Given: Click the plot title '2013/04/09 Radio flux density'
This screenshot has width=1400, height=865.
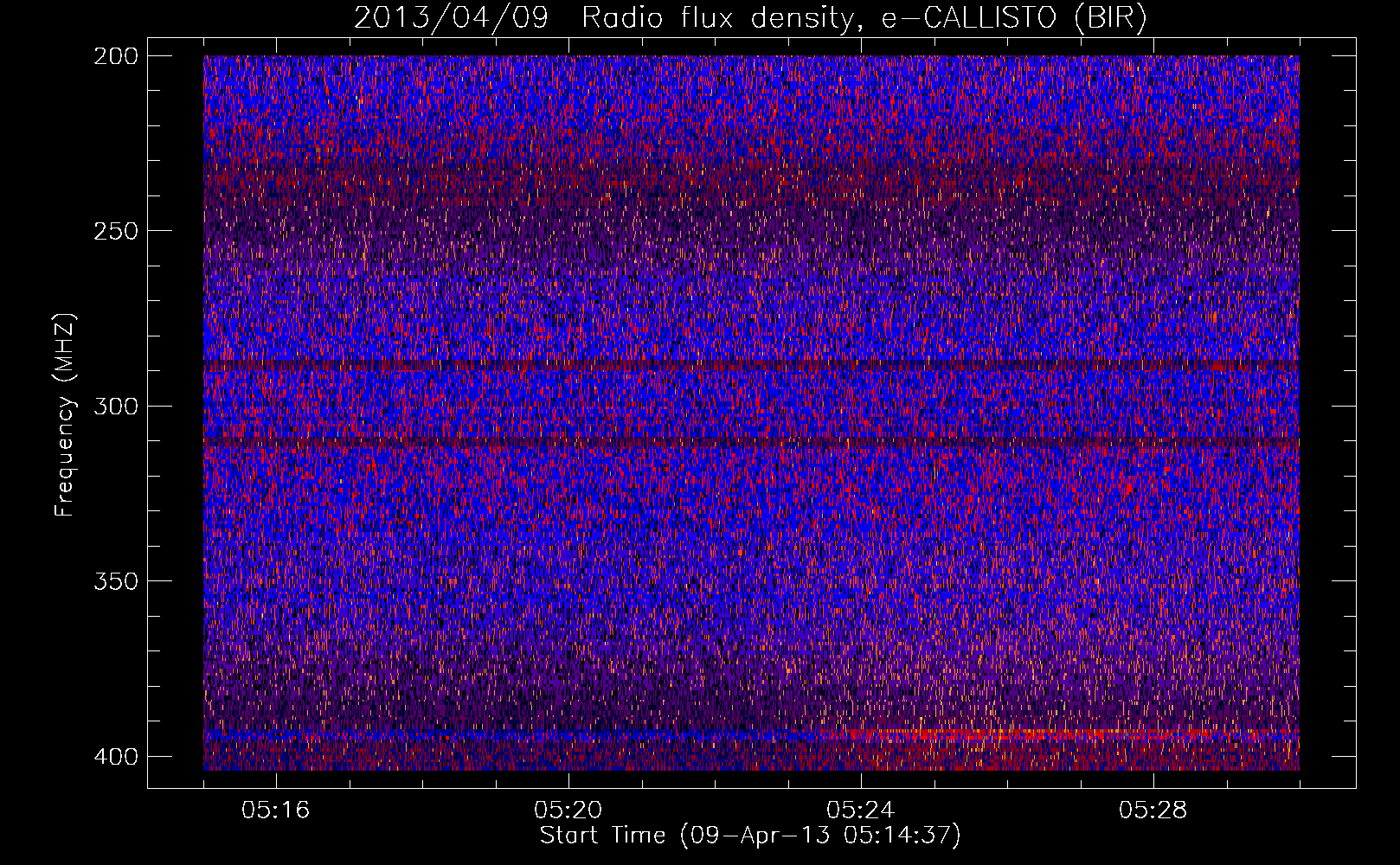Looking at the screenshot, I should point(750,18).
